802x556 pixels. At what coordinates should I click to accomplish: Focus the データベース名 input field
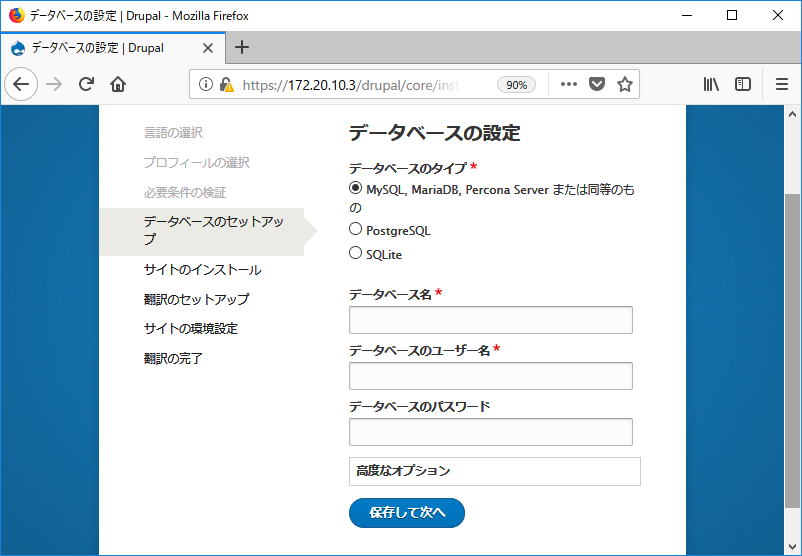pyautogui.click(x=491, y=320)
